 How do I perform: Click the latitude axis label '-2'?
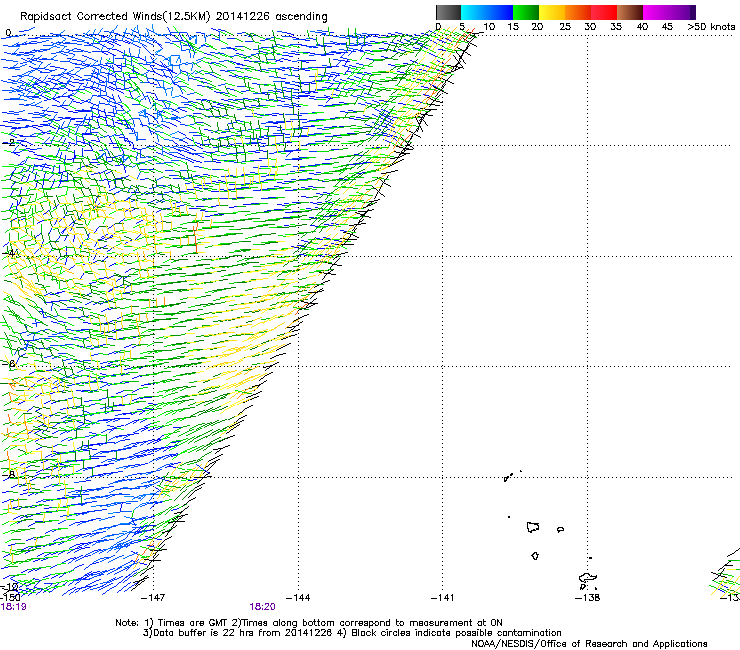[8, 143]
